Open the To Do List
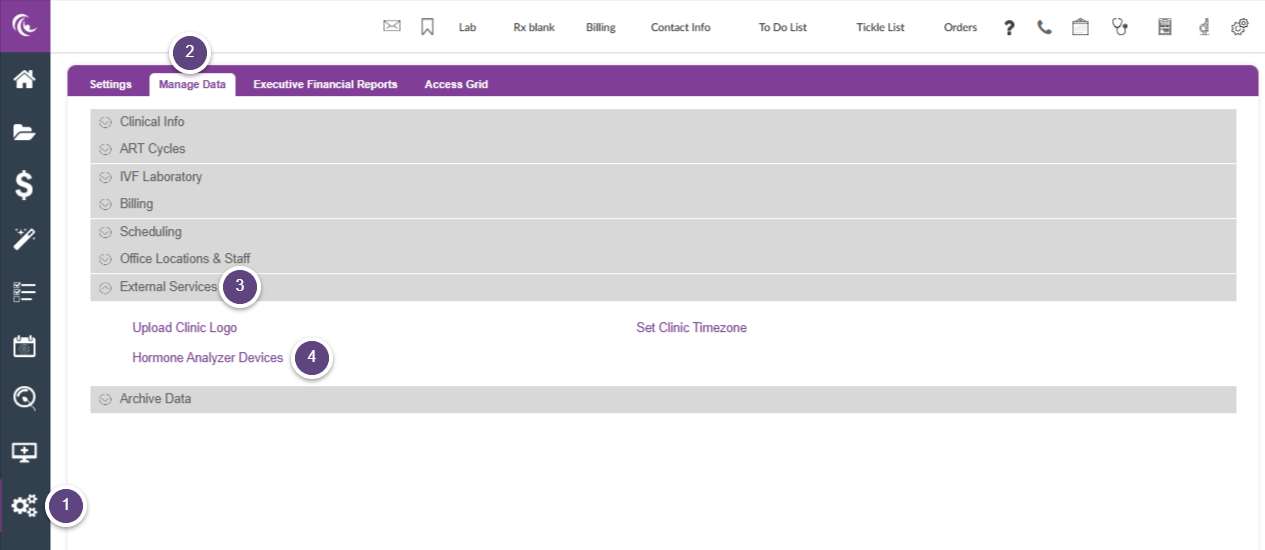Screen dimensions: 1265x550 pos(783,28)
